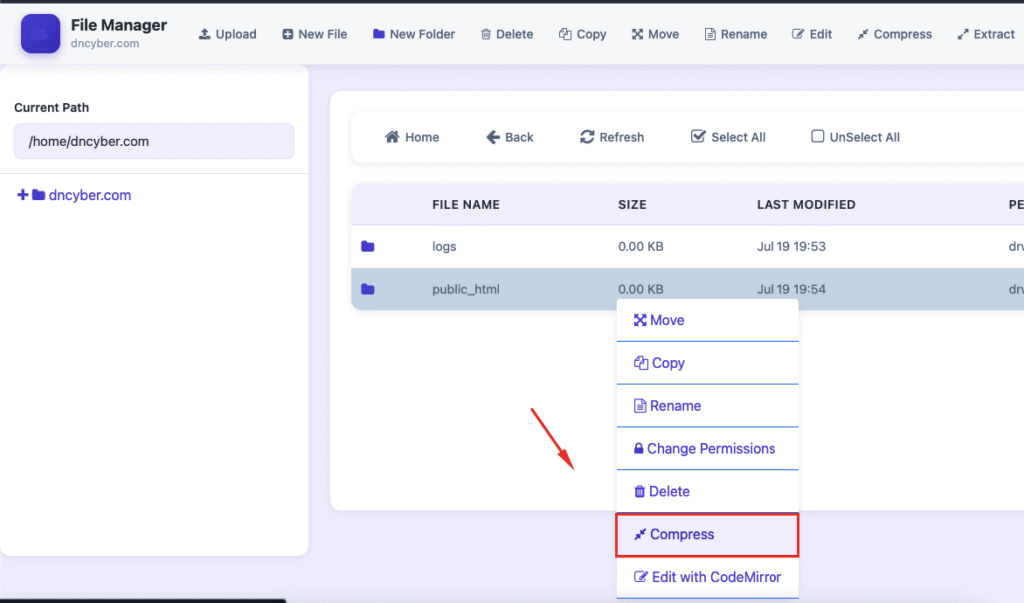Click the FILE NAME column header
Image resolution: width=1024 pixels, height=603 pixels.
(x=466, y=204)
